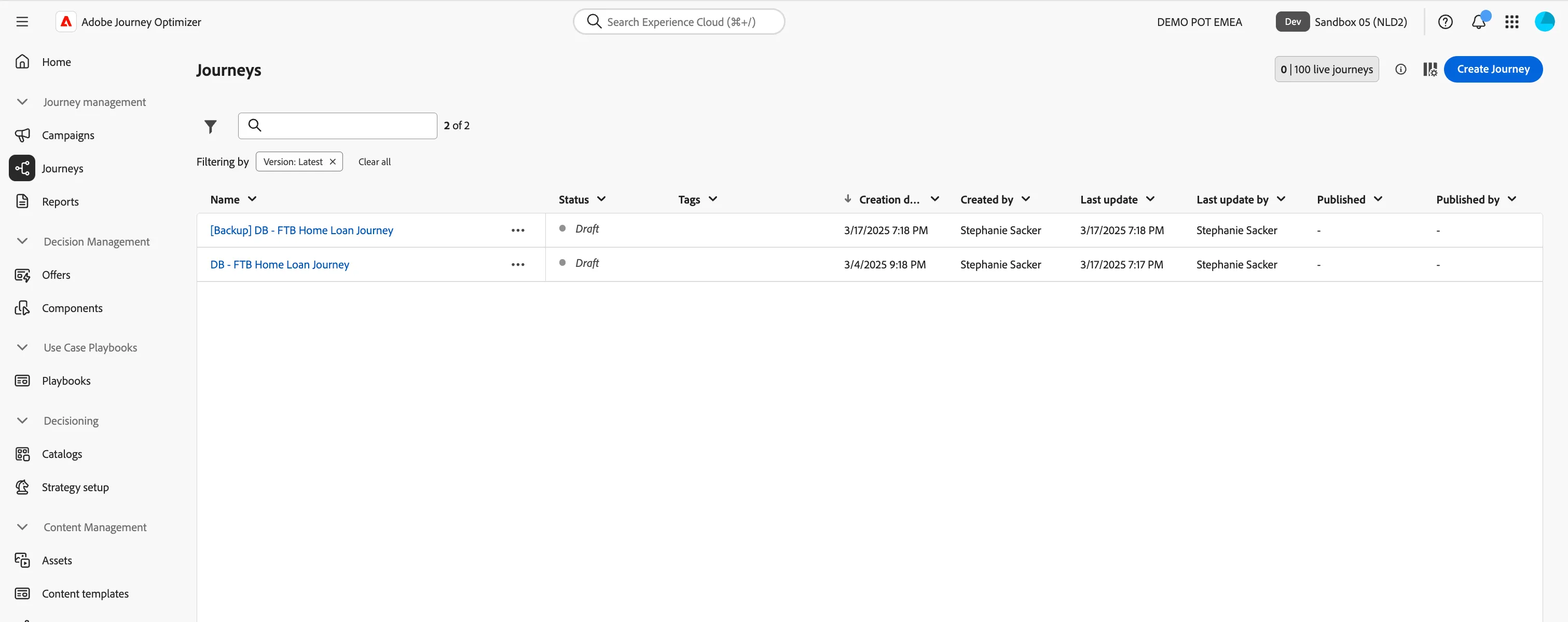Viewport: 1568px width, 622px height.
Task: Click the Catalogs icon in sidebar
Action: click(x=22, y=454)
